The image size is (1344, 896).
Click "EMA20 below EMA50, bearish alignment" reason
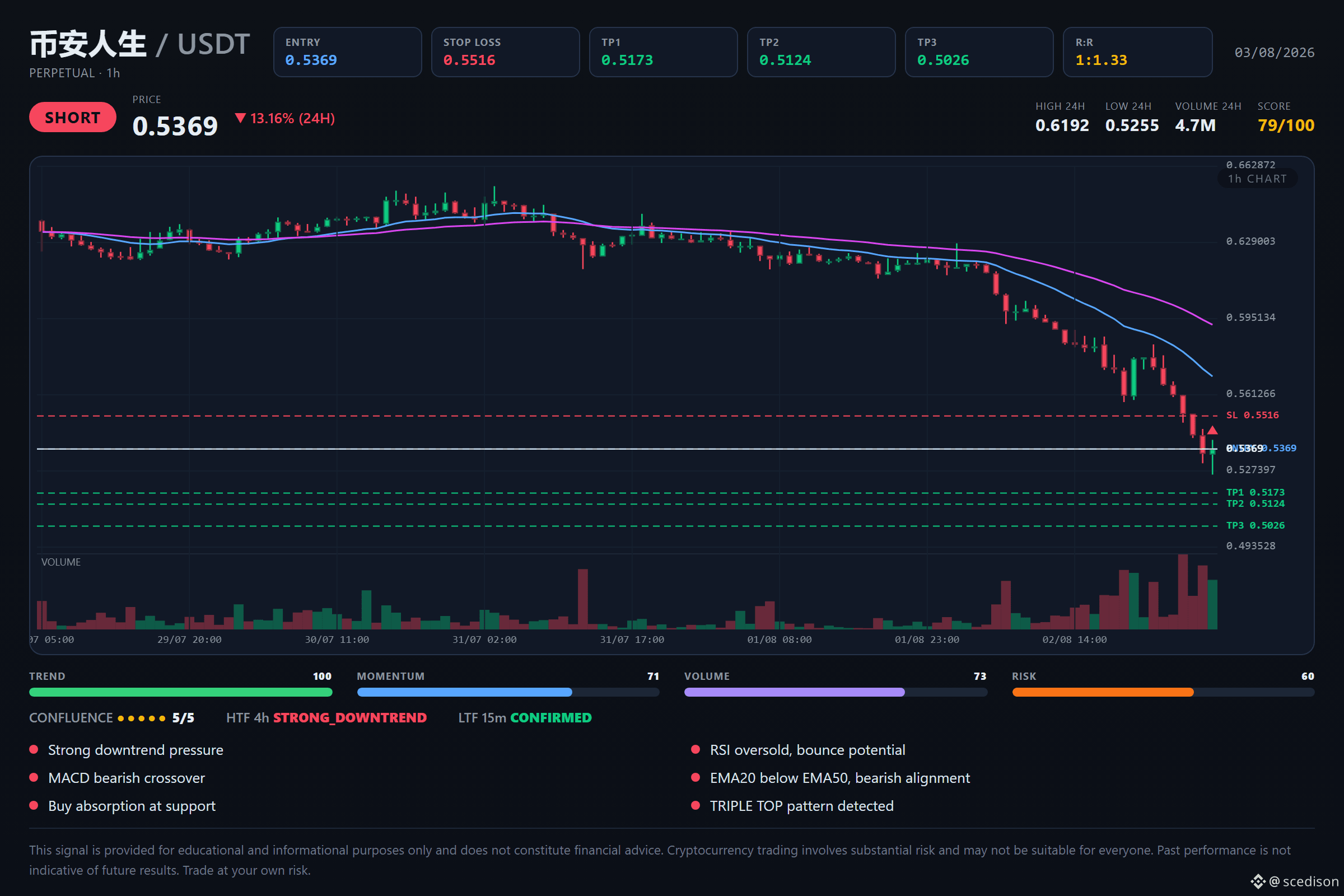(x=840, y=778)
